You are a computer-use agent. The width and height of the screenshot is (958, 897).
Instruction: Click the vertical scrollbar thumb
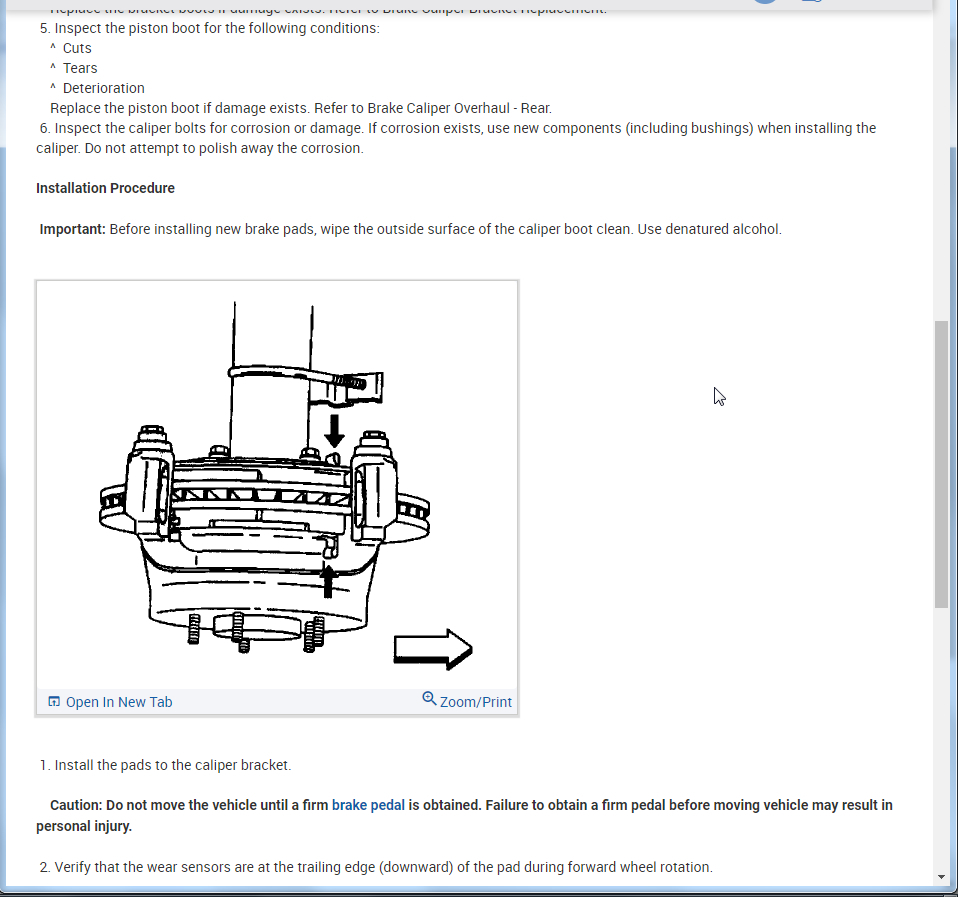point(941,464)
